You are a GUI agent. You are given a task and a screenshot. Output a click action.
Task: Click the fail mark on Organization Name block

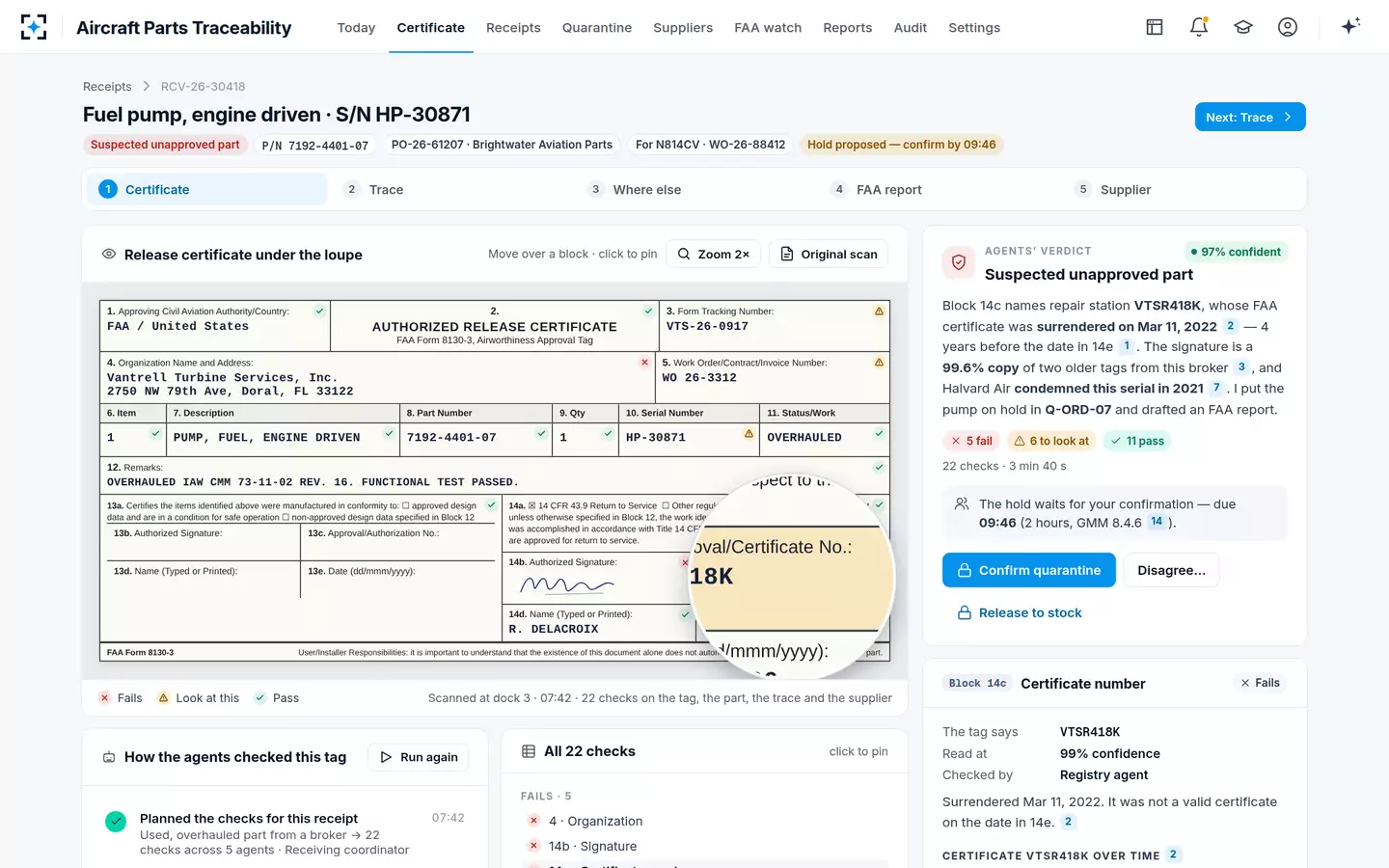point(644,363)
